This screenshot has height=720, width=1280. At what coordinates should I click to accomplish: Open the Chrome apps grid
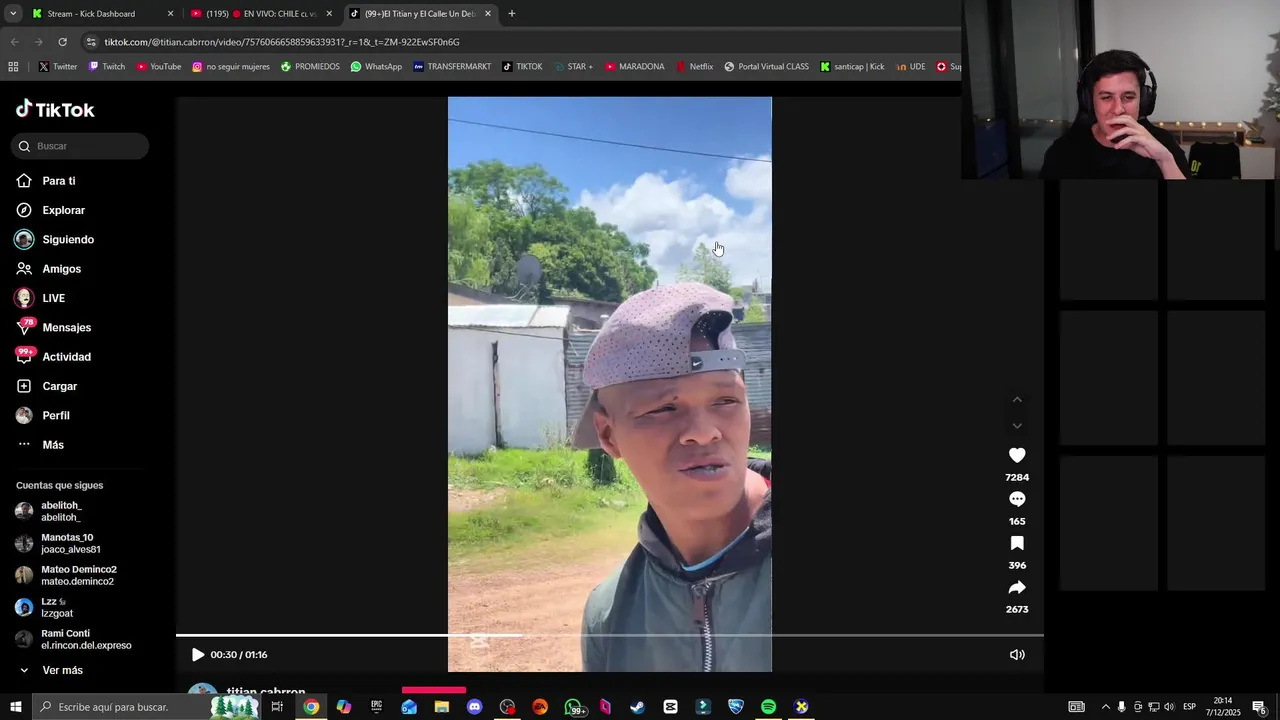click(13, 67)
